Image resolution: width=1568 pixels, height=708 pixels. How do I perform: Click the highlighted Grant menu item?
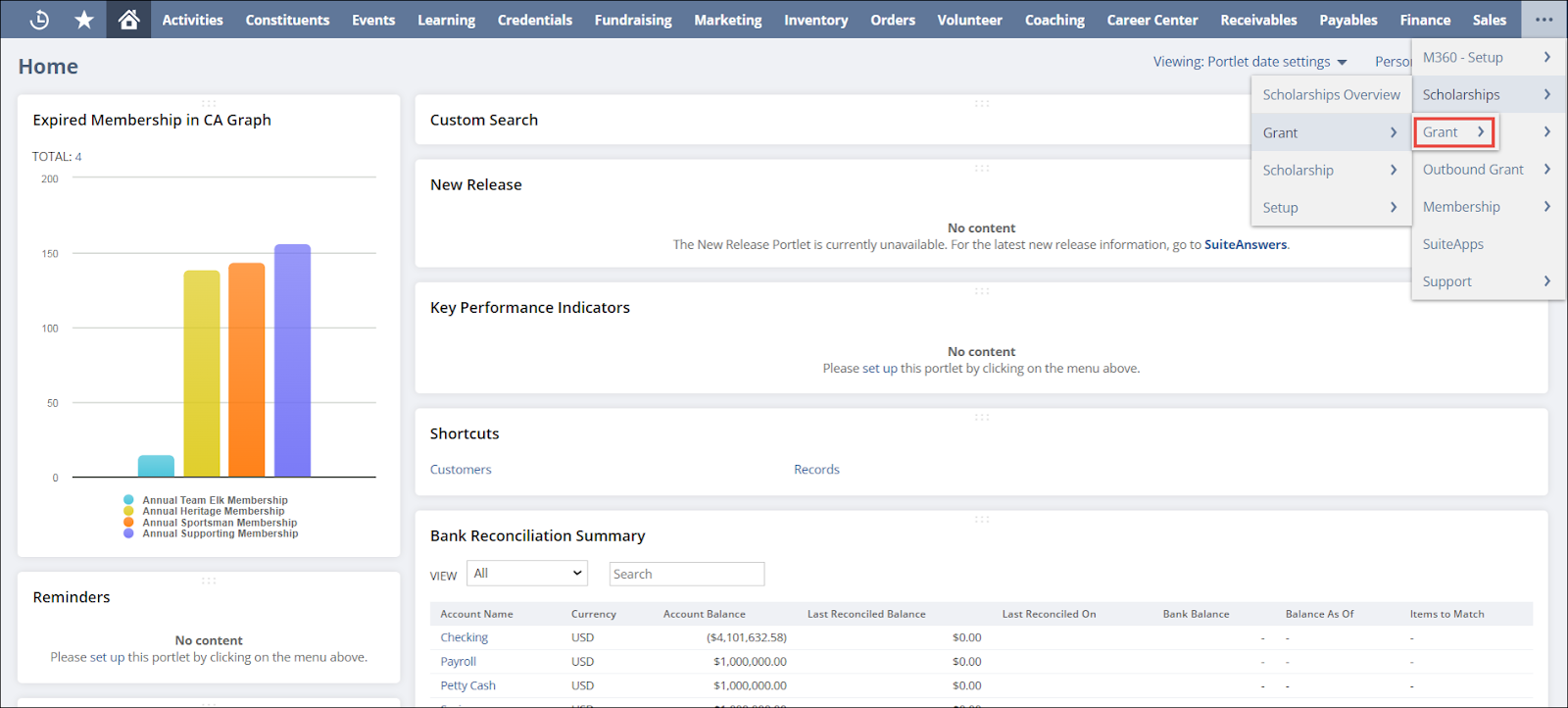(1453, 132)
